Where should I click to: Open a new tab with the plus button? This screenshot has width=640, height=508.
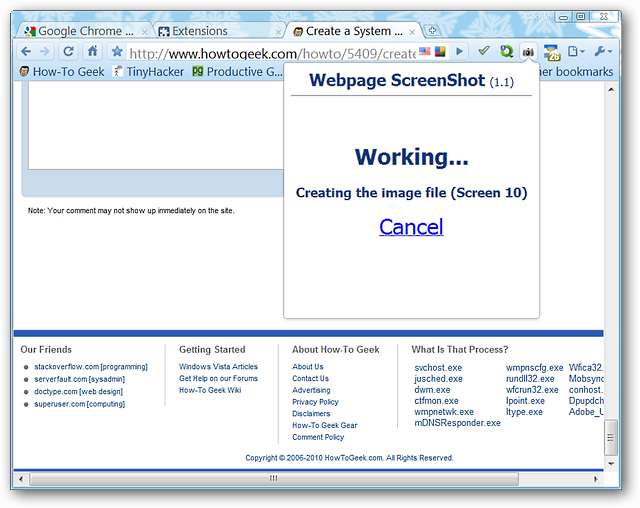[x=432, y=31]
